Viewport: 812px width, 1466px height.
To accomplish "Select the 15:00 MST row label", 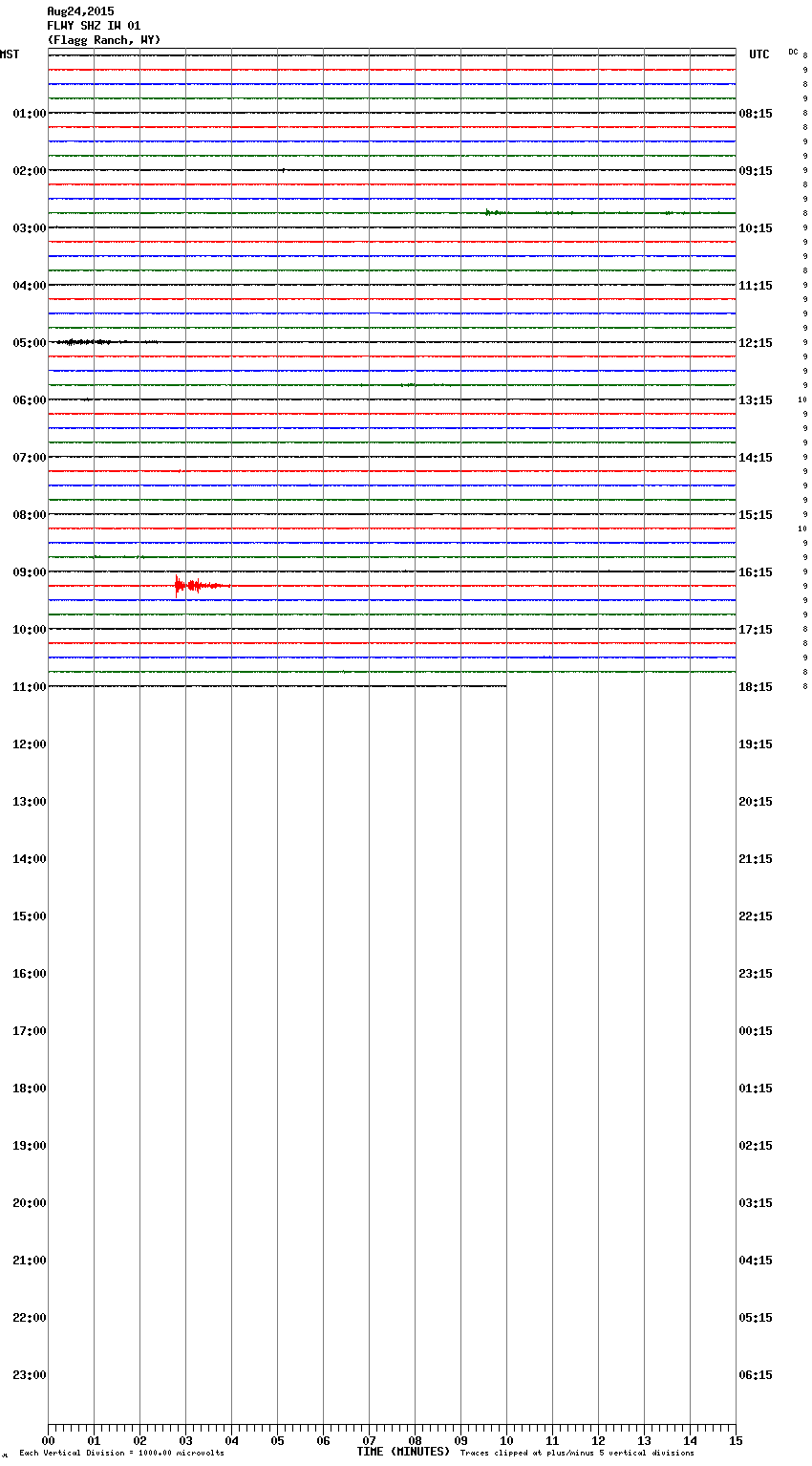I will coord(29,916).
